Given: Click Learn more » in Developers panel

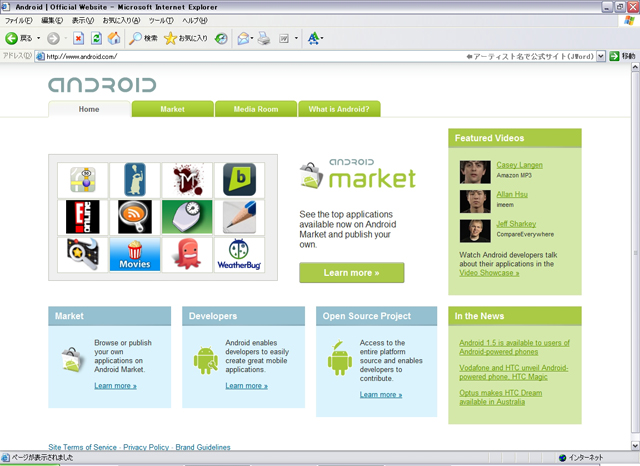Looking at the screenshot, I should (247, 386).
